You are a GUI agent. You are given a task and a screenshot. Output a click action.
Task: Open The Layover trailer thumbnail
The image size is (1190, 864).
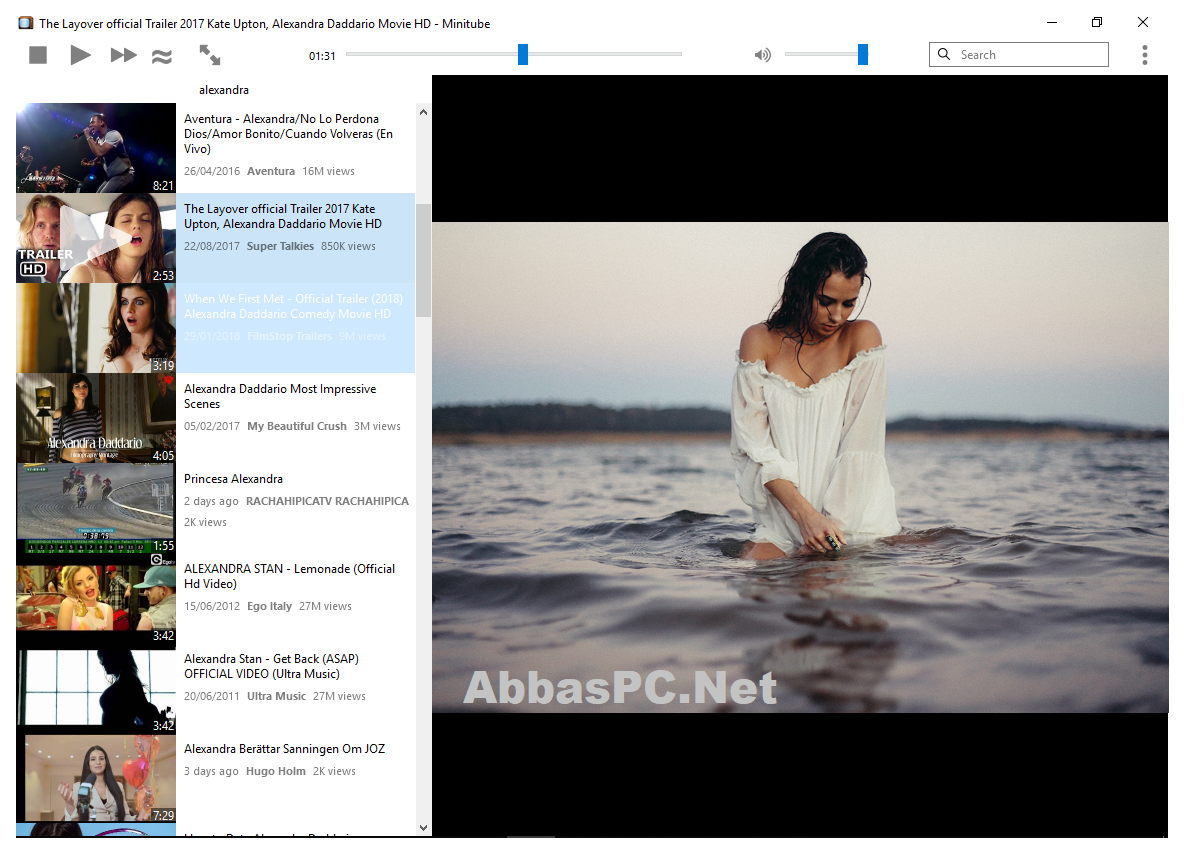pos(96,238)
